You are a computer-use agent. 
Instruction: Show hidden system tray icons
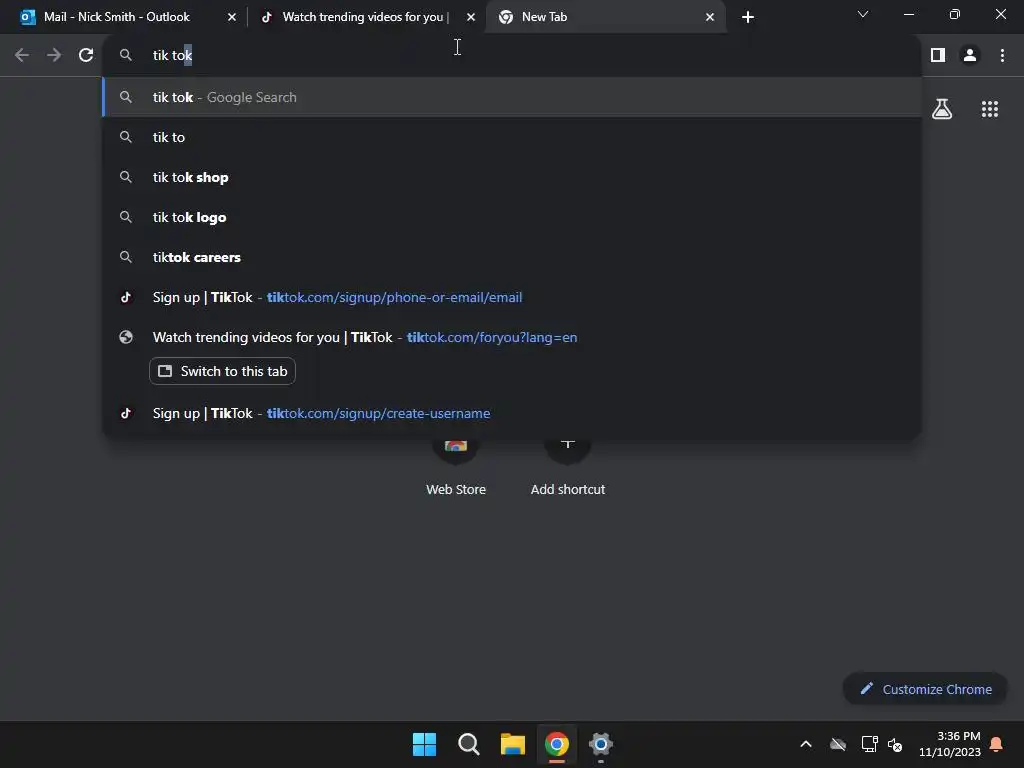[x=806, y=744]
